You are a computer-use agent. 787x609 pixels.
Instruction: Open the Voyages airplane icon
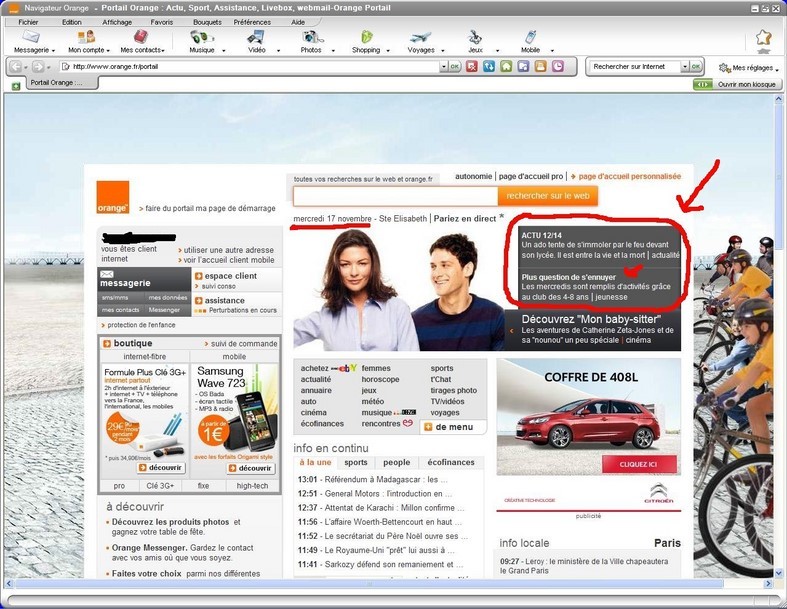(x=420, y=37)
